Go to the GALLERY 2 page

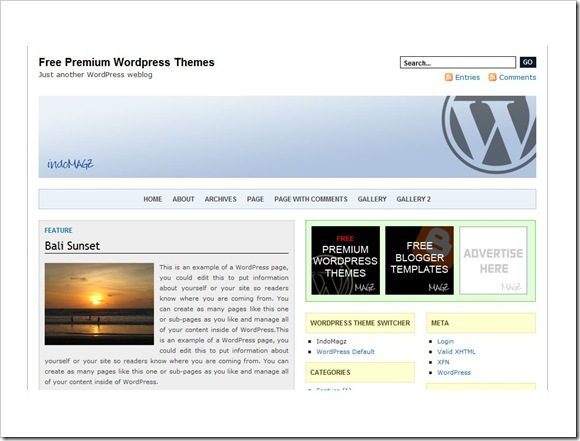coord(414,199)
